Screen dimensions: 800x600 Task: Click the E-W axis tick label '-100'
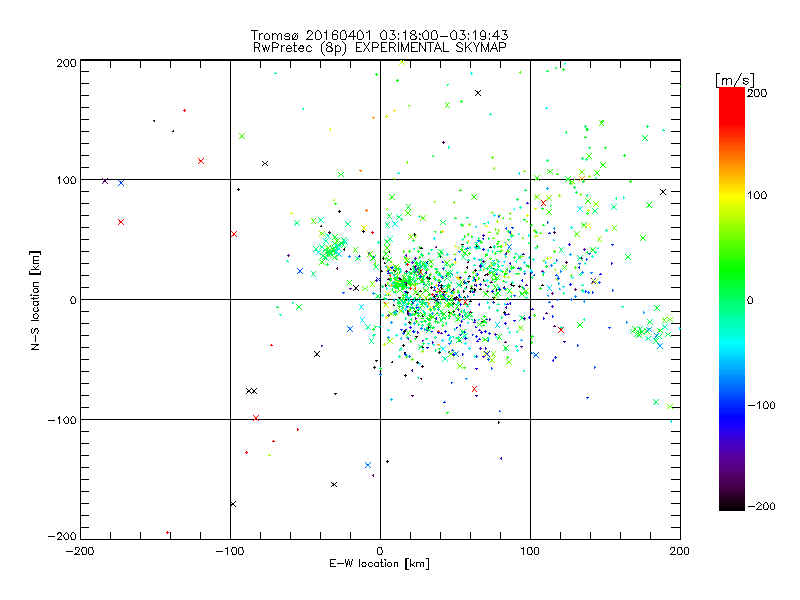[230, 551]
